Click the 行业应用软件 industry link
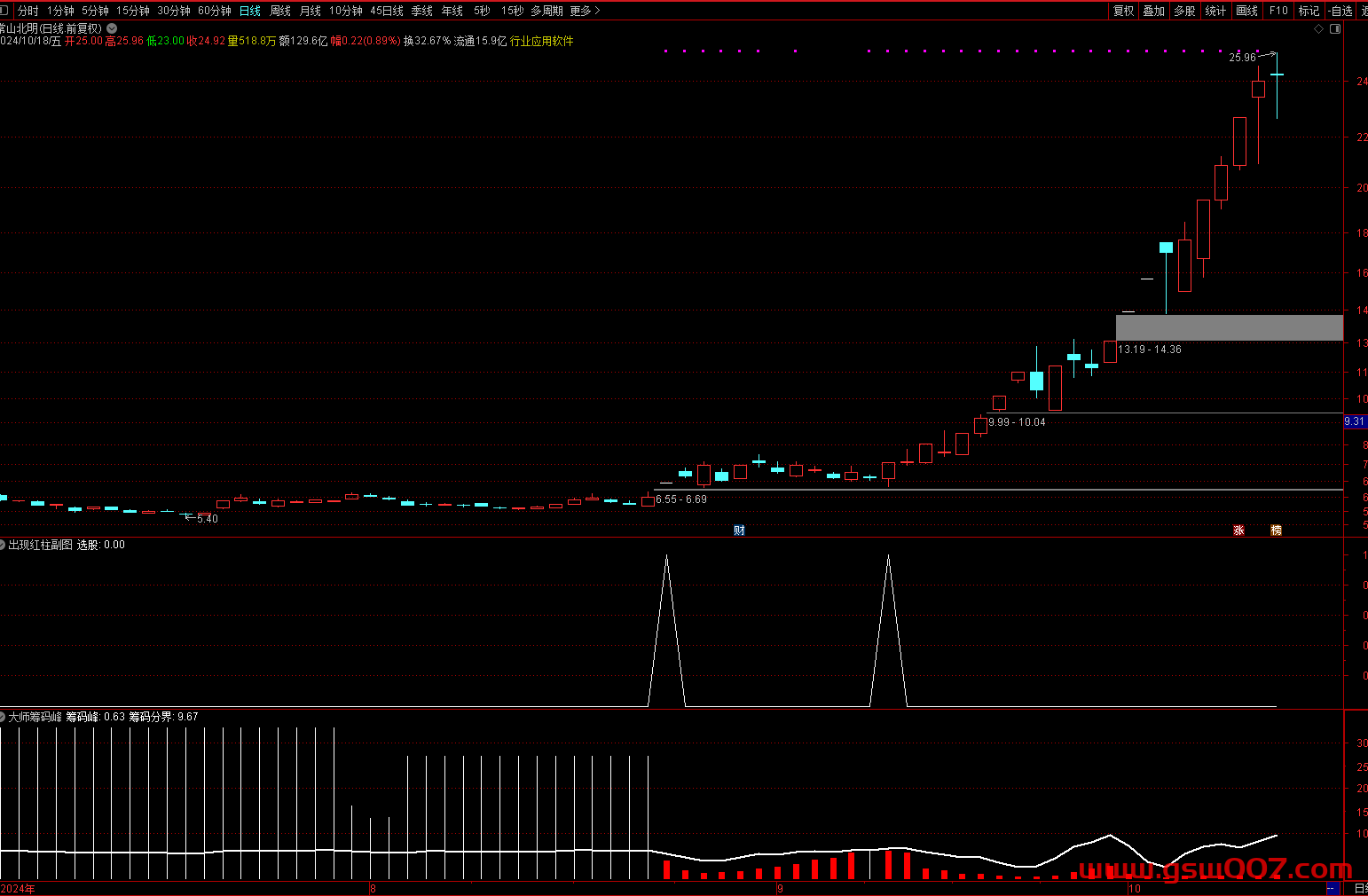This screenshot has width=1368, height=896. (541, 41)
